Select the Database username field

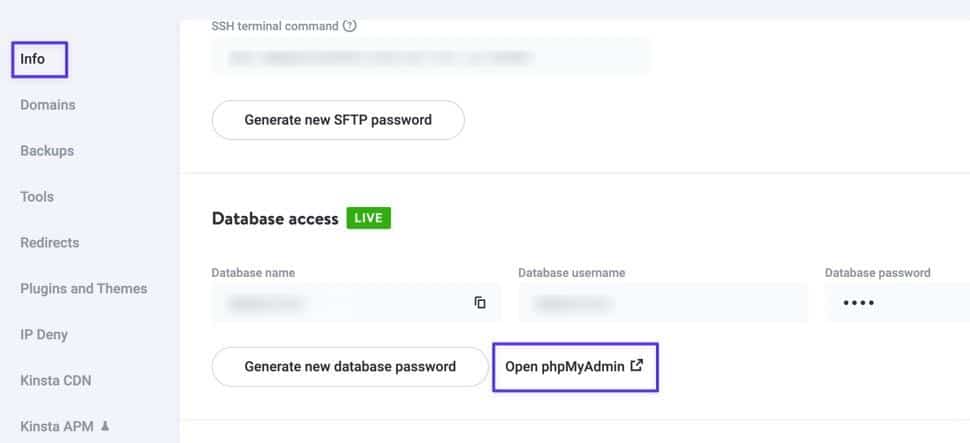coord(662,302)
